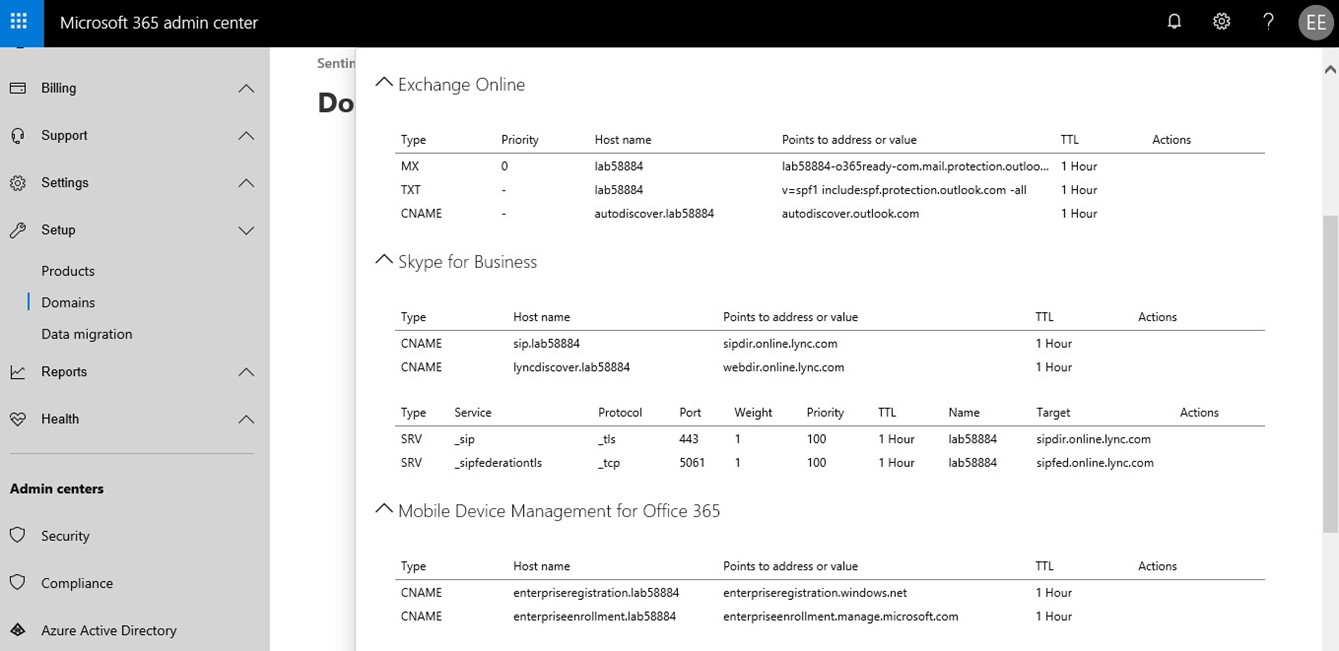Collapse the Setup section chevron
Image resolution: width=1339 pixels, height=651 pixels.
click(246, 231)
